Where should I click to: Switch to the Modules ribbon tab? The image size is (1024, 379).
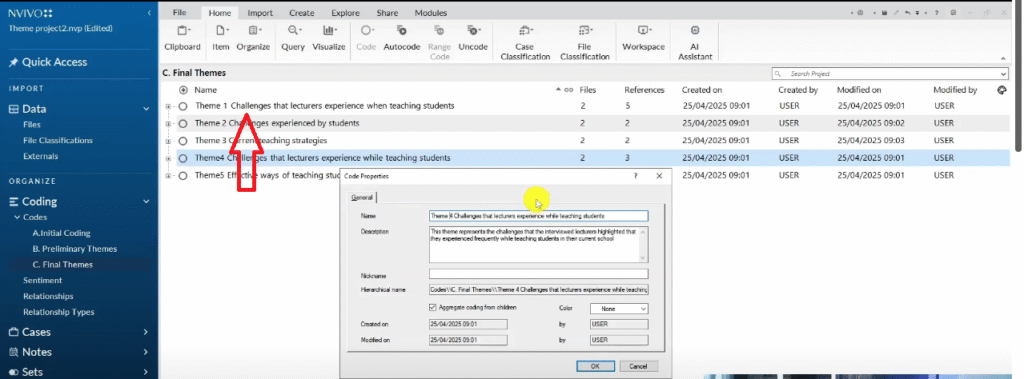[431, 13]
